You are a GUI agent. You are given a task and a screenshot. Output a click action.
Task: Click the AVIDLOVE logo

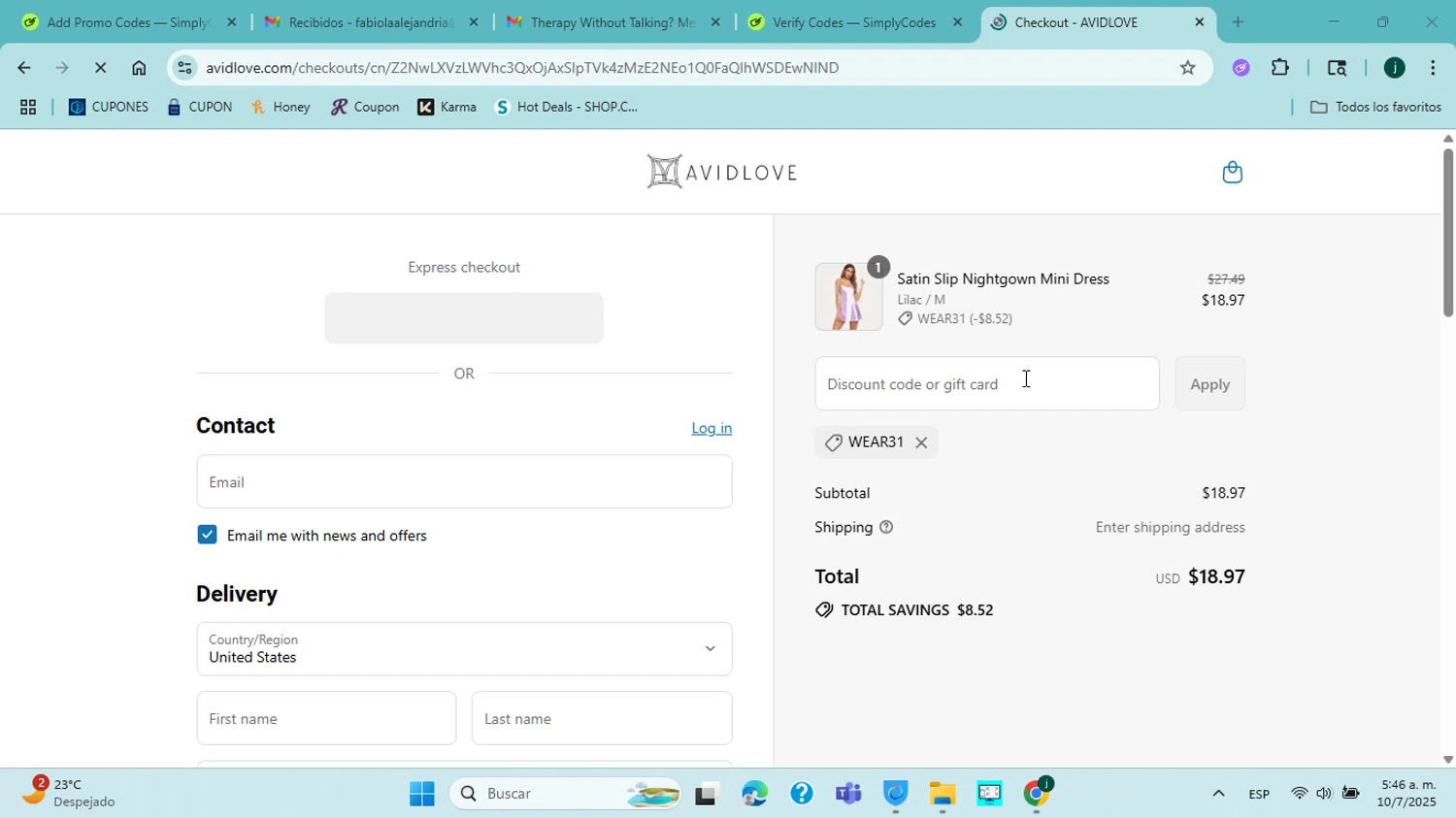coord(722,172)
